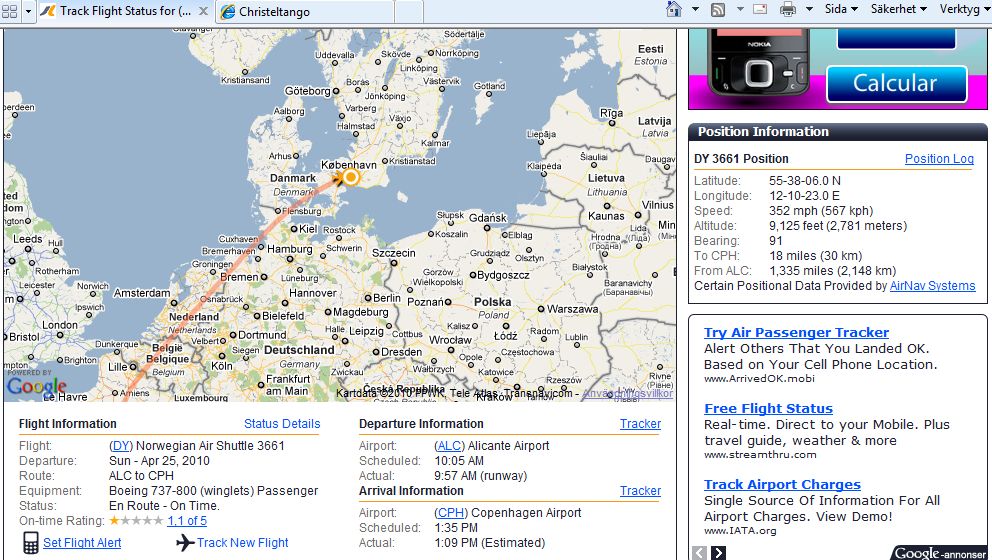
Task: Open the ALC airport code link
Action: pyautogui.click(x=449, y=446)
